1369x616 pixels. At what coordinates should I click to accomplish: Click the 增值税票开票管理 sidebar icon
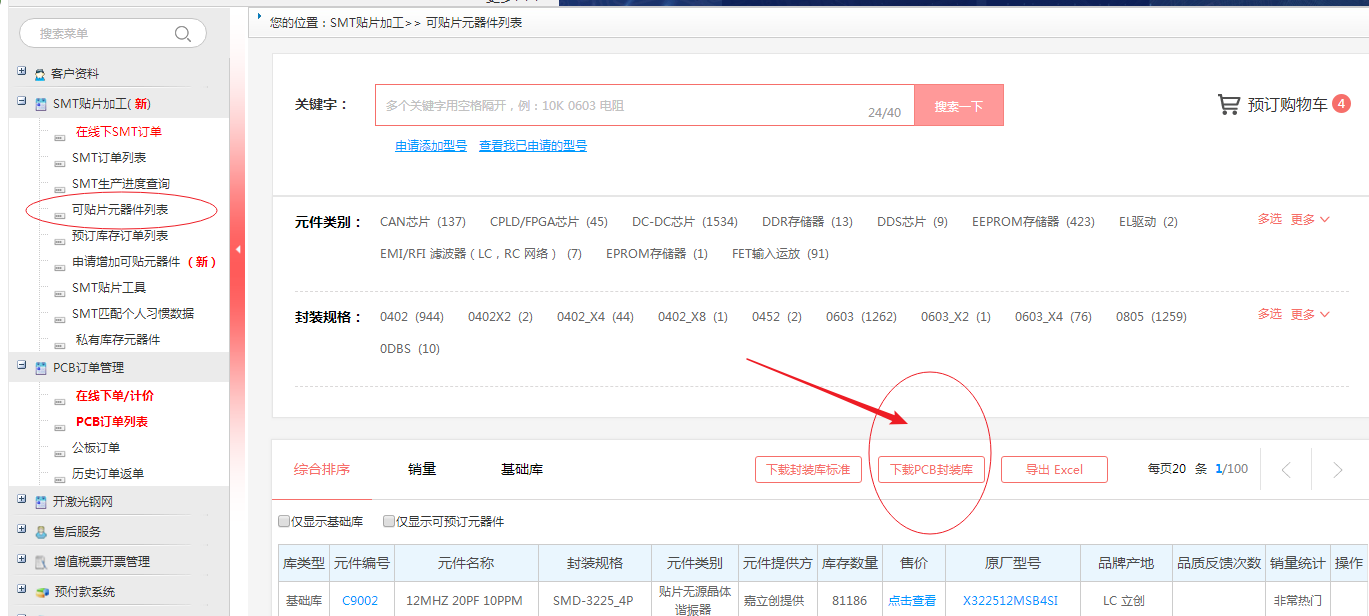click(41, 562)
